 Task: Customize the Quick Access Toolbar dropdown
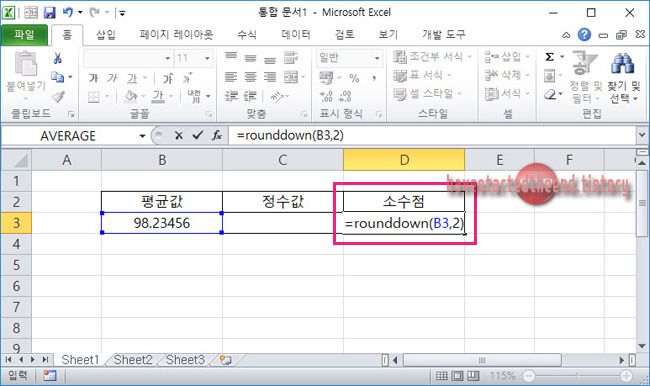click(122, 13)
